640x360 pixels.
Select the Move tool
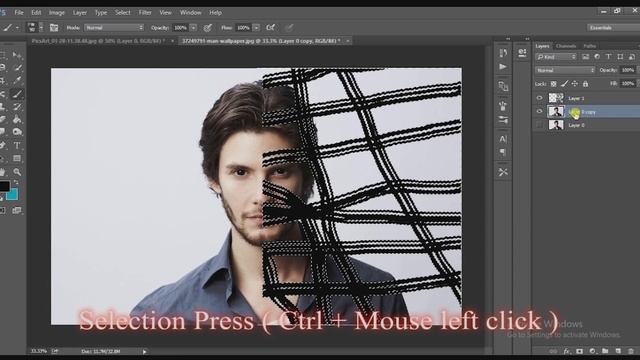(17, 55)
